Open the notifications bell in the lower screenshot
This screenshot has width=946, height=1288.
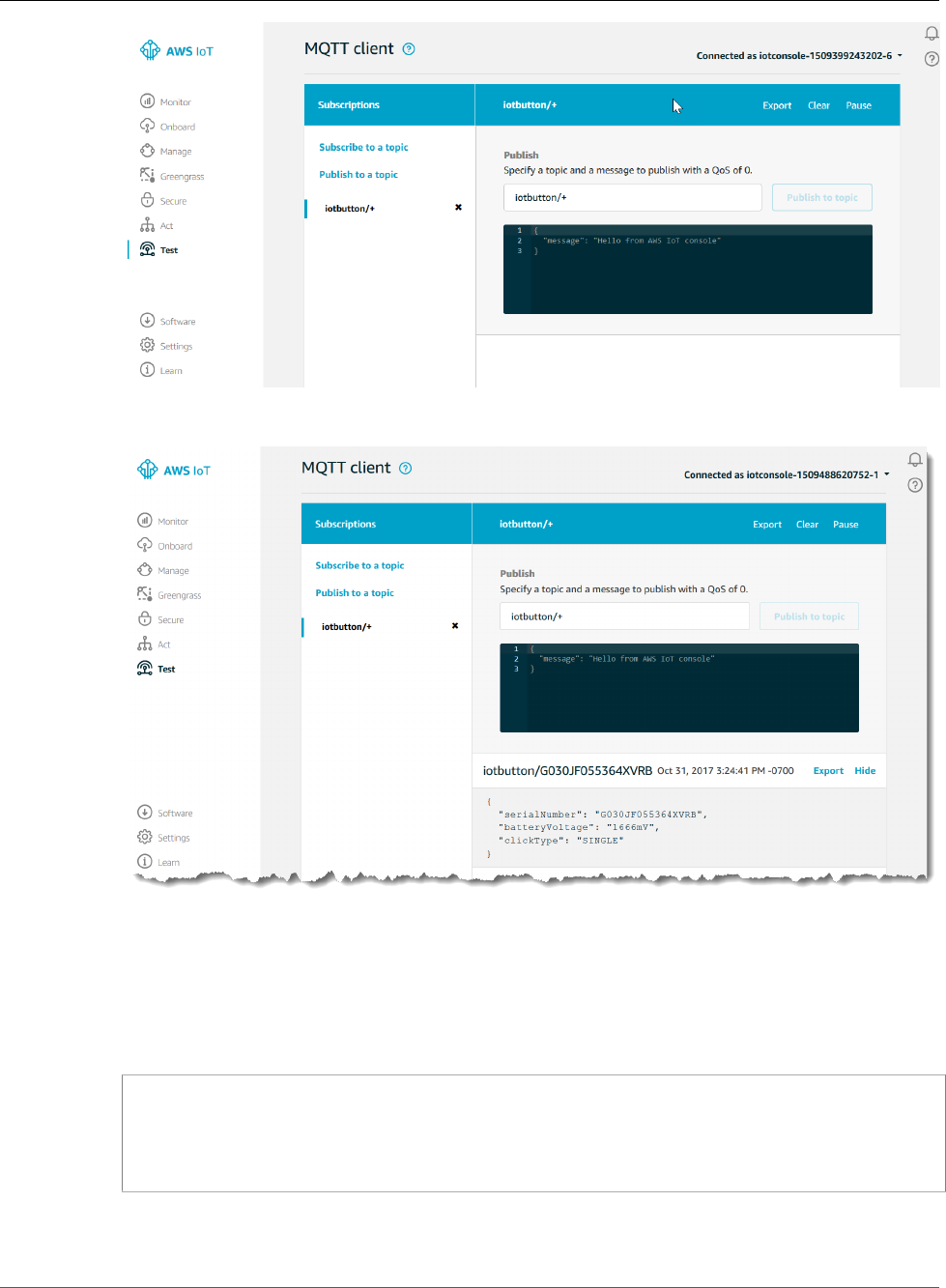915,460
